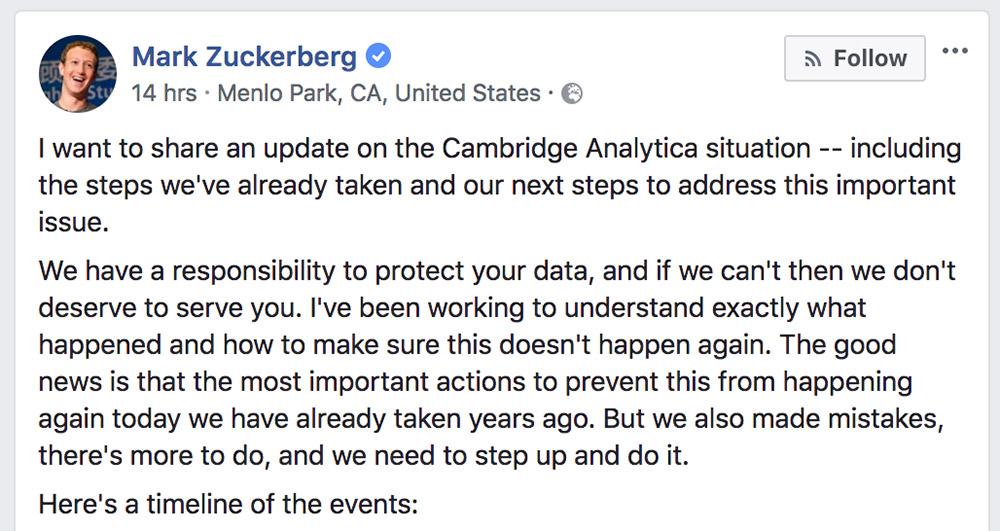Open the Menlo Park, CA location link

pyautogui.click(x=378, y=94)
